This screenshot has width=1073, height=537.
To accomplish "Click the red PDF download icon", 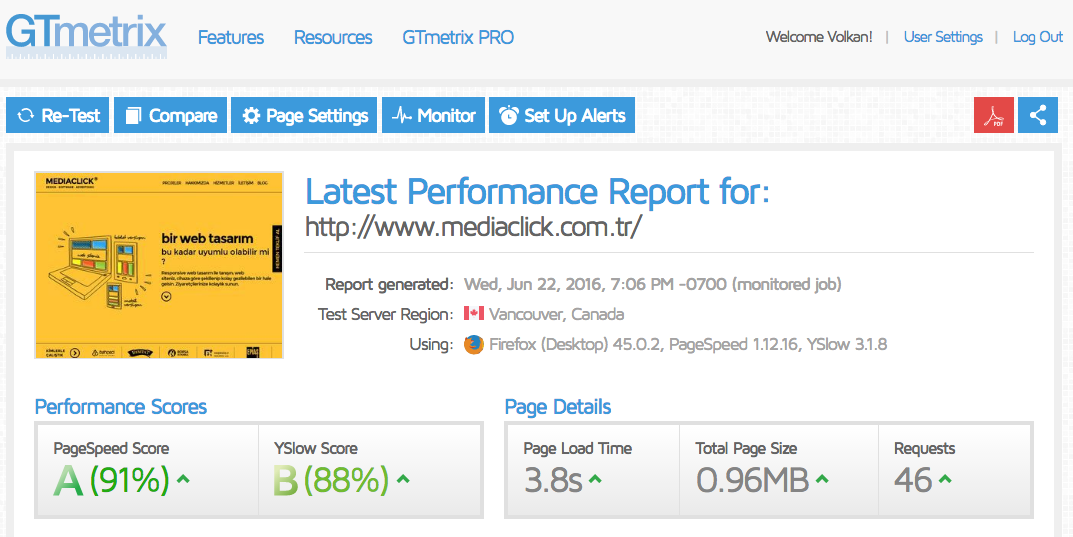I will point(993,115).
